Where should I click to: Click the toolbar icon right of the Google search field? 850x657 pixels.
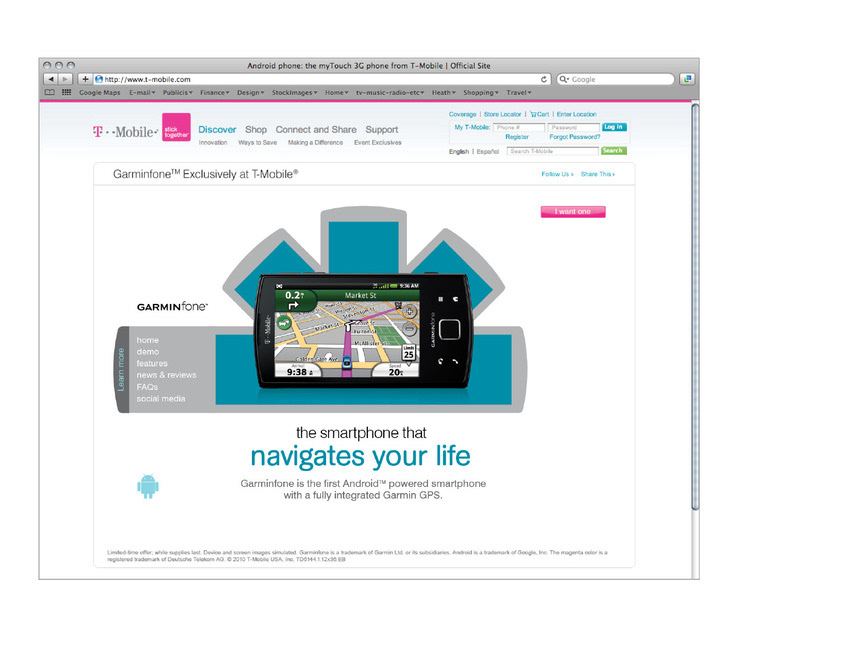687,79
